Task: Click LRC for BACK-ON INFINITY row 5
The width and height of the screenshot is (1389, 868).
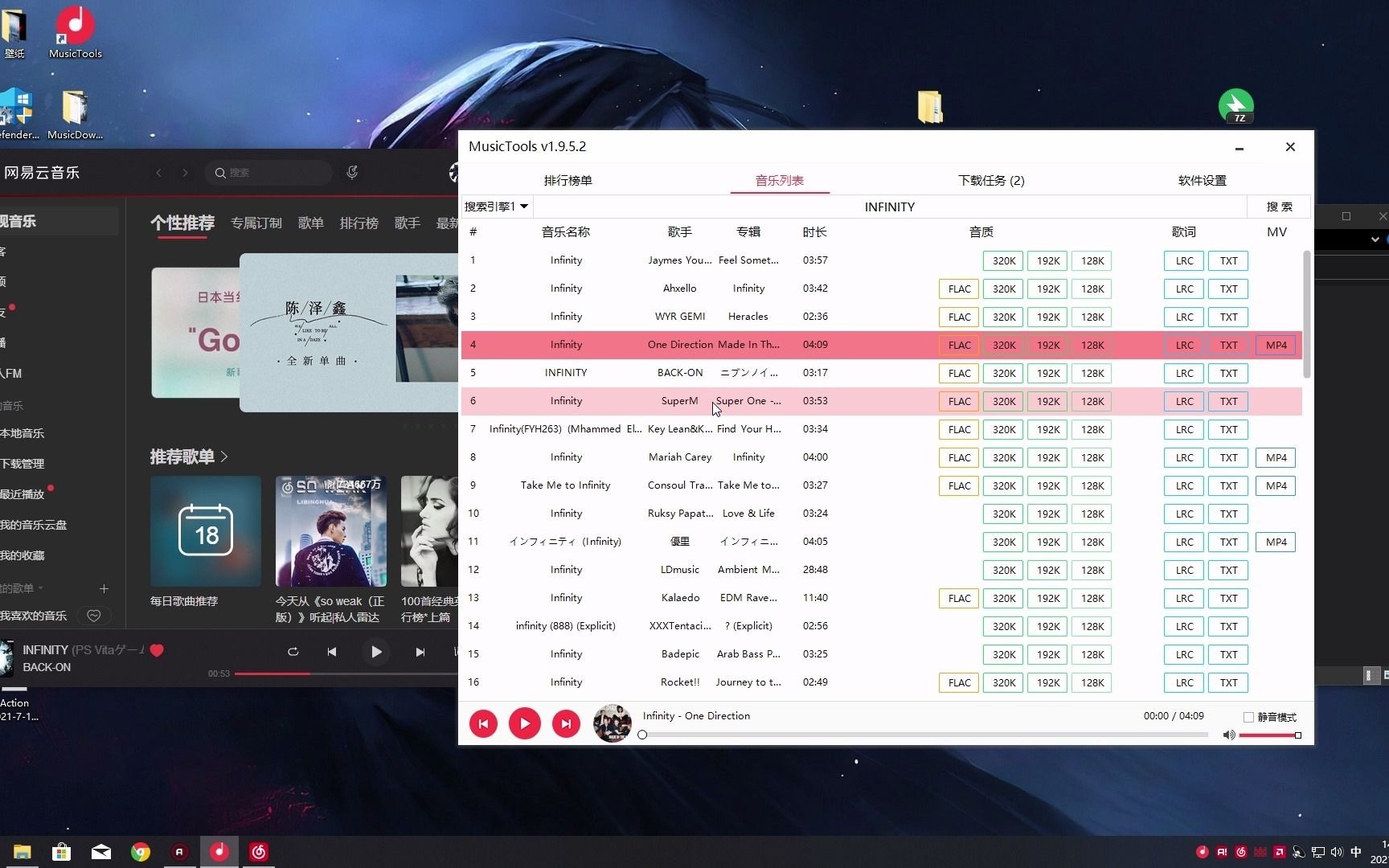Action: pyautogui.click(x=1184, y=373)
